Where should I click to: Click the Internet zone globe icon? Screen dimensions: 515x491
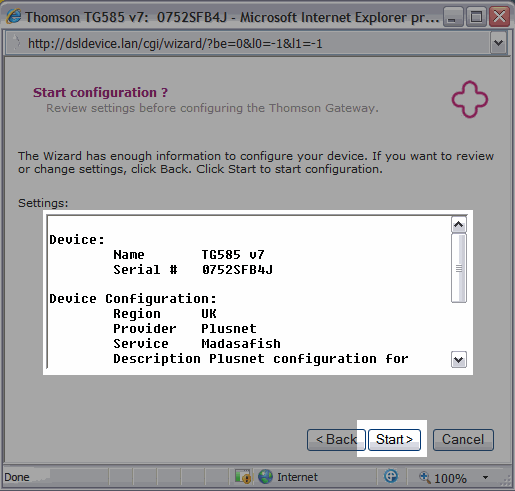[266, 477]
